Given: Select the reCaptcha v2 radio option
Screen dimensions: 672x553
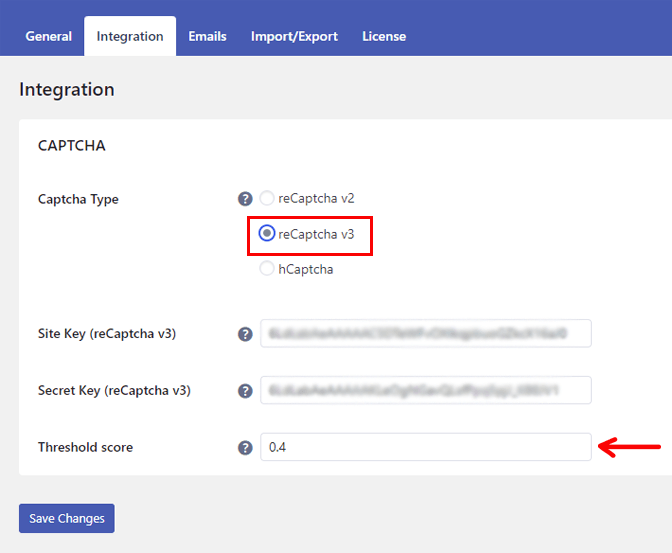Looking at the screenshot, I should point(267,198).
